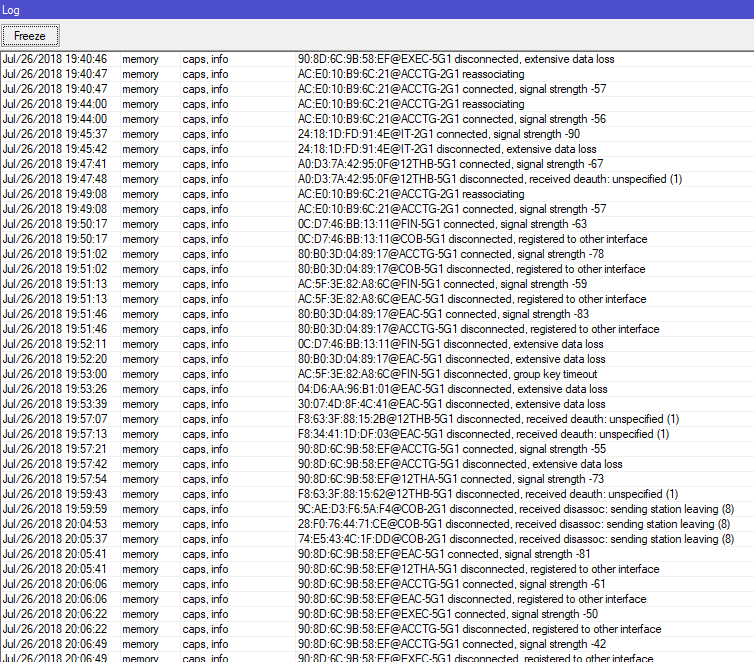The image size is (754, 662).
Task: Click the Log window title bar
Action: (x=377, y=9)
